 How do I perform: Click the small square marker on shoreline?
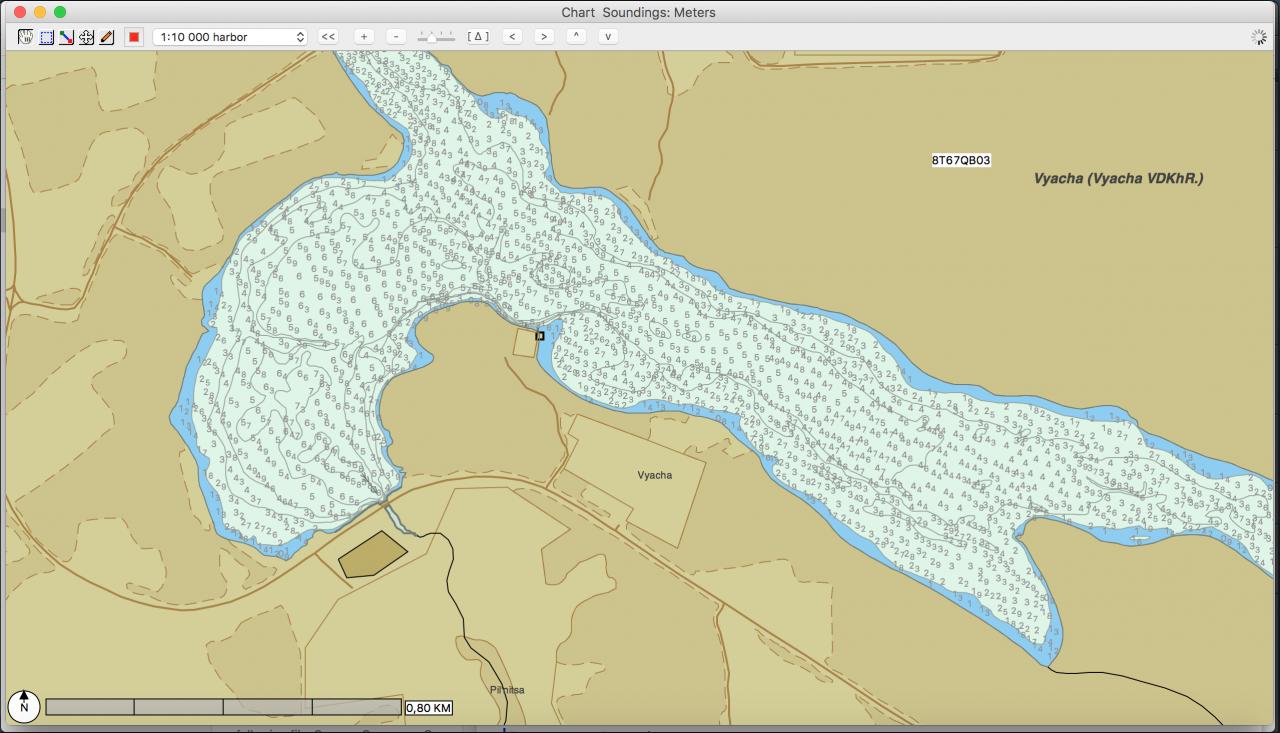(x=540, y=336)
